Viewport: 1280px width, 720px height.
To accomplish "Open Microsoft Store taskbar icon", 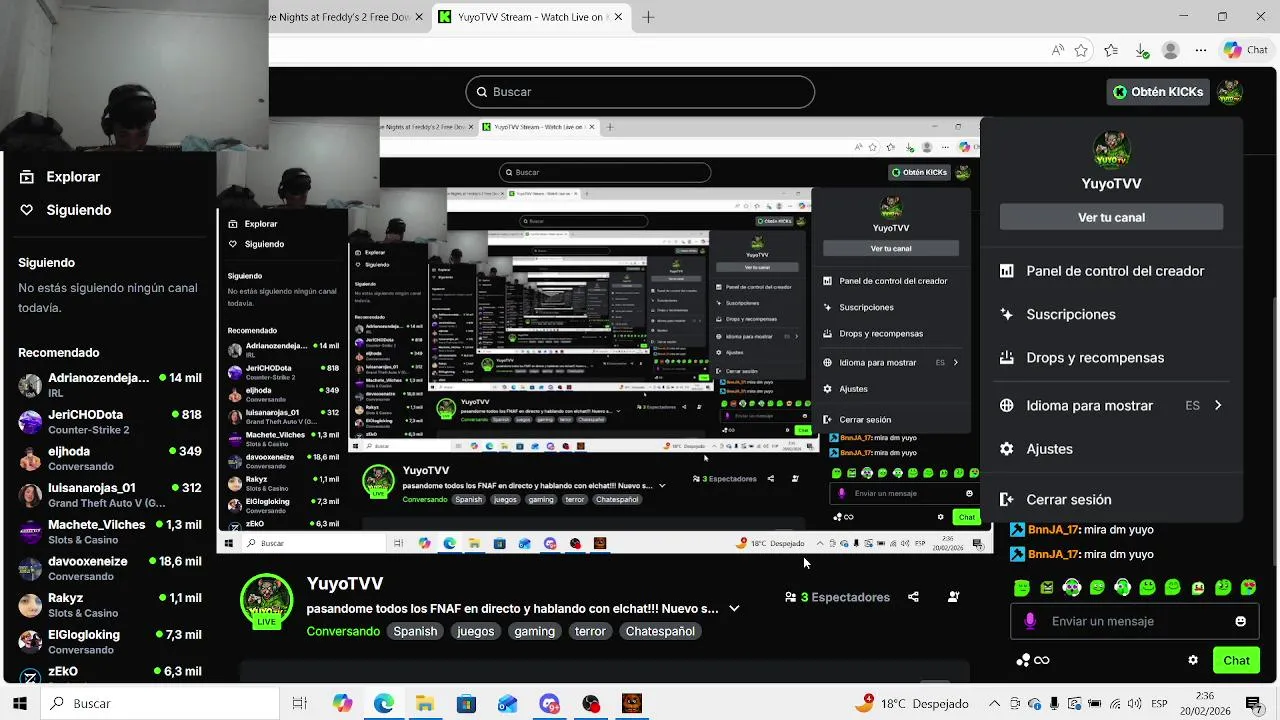I will point(466,703).
